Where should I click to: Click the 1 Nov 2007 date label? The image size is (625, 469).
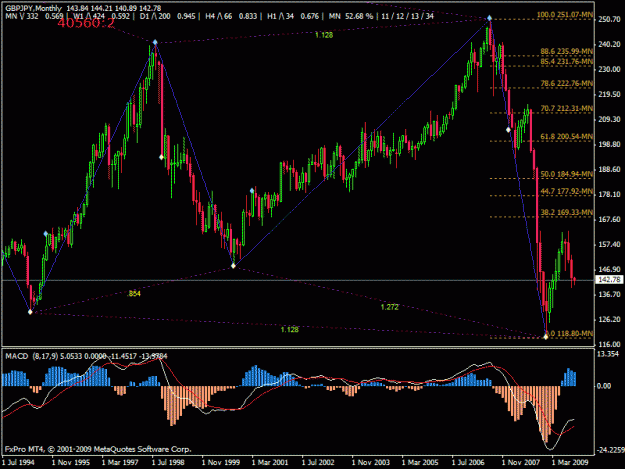pos(520,462)
